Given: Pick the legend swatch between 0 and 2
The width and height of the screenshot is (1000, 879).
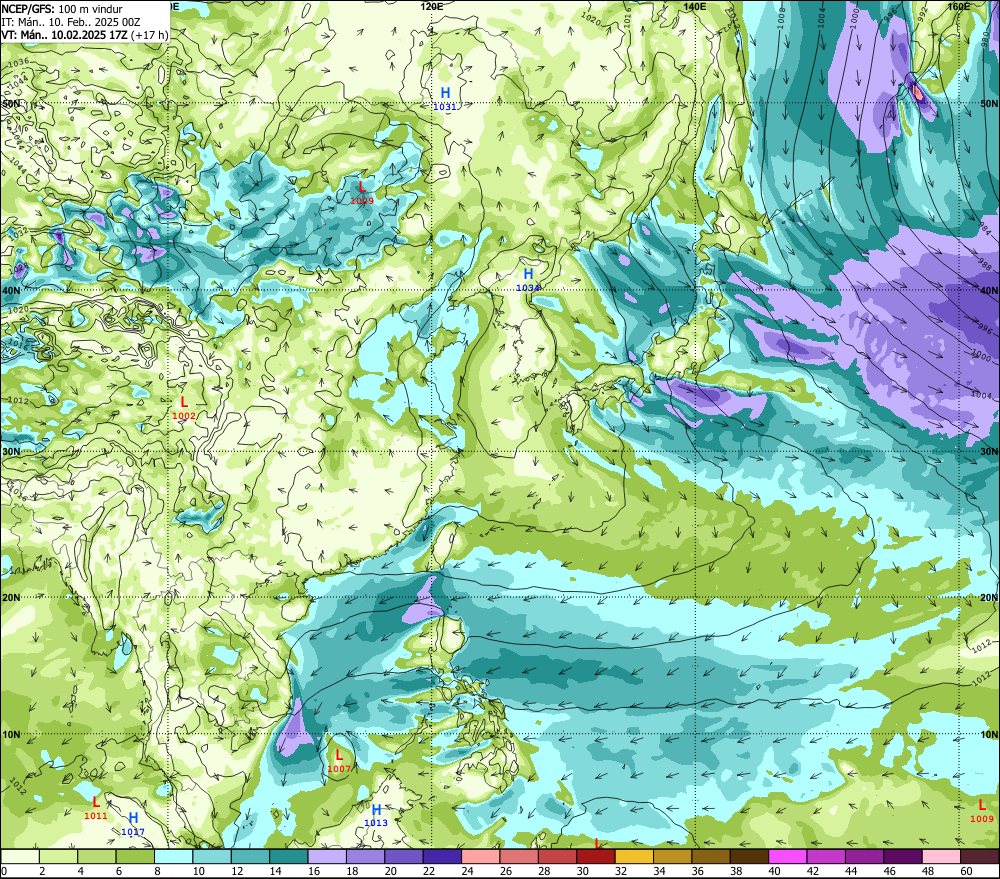Looking at the screenshot, I should (20, 856).
